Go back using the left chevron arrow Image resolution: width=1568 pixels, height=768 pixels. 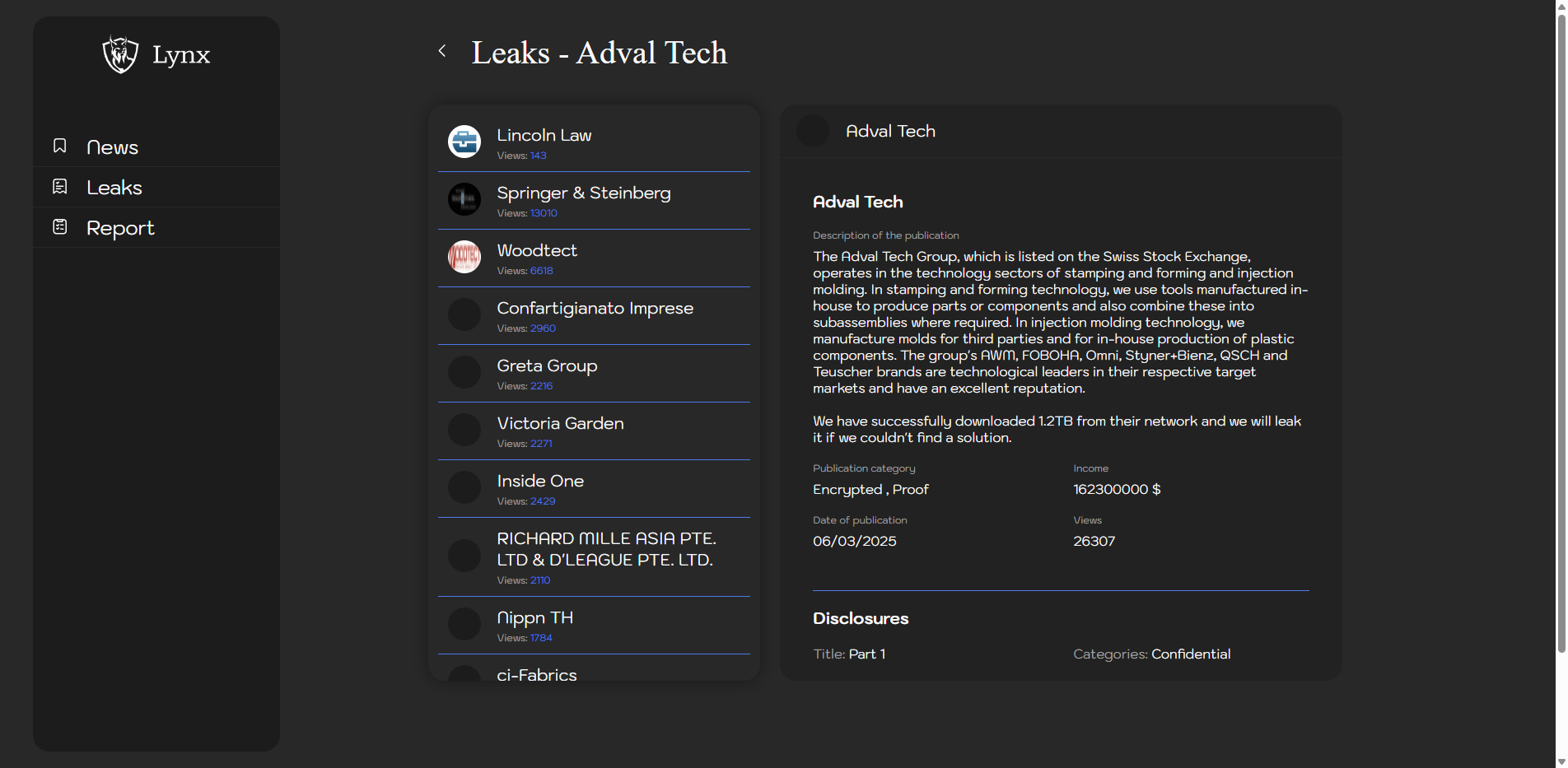coord(442,51)
